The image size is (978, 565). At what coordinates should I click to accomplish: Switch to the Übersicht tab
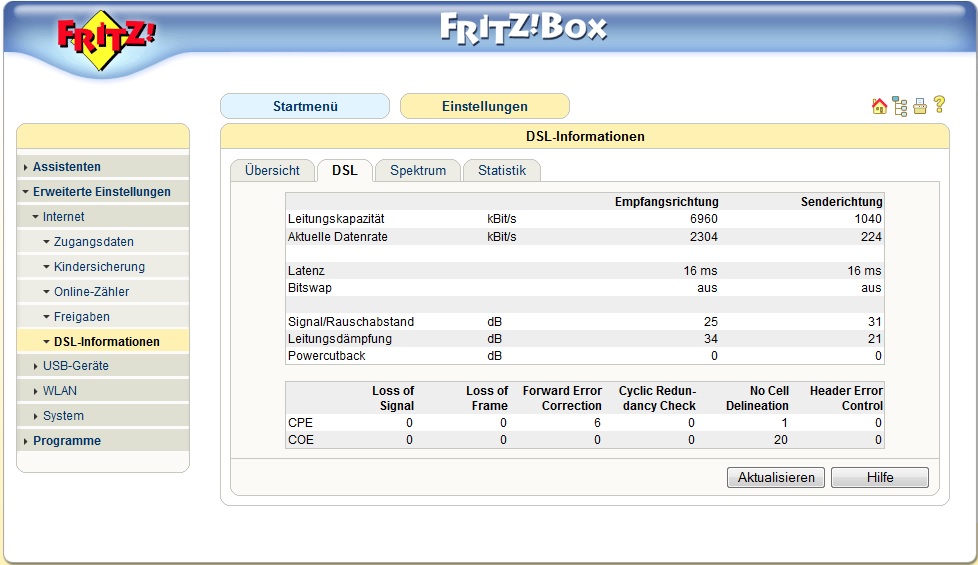point(272,170)
